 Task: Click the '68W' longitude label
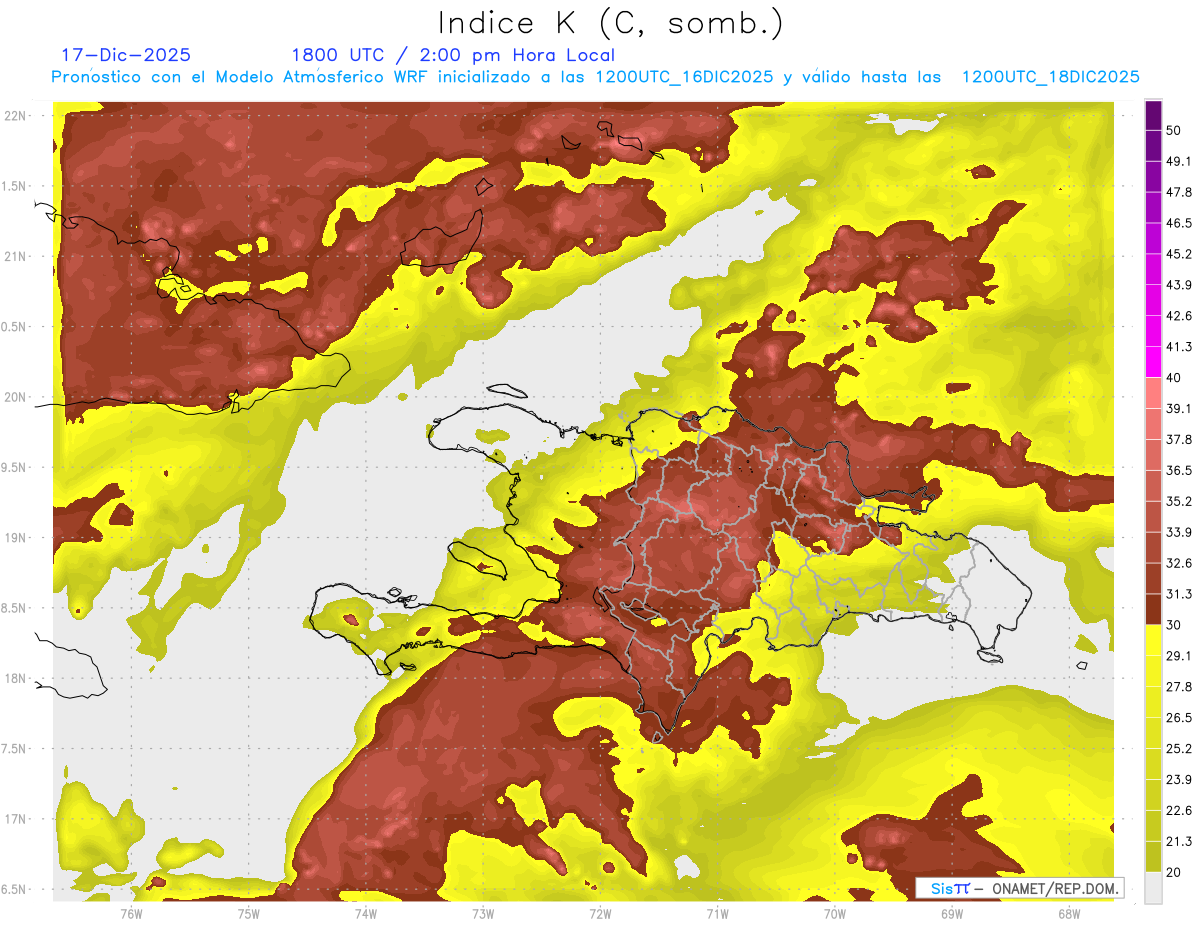[x=1069, y=913]
